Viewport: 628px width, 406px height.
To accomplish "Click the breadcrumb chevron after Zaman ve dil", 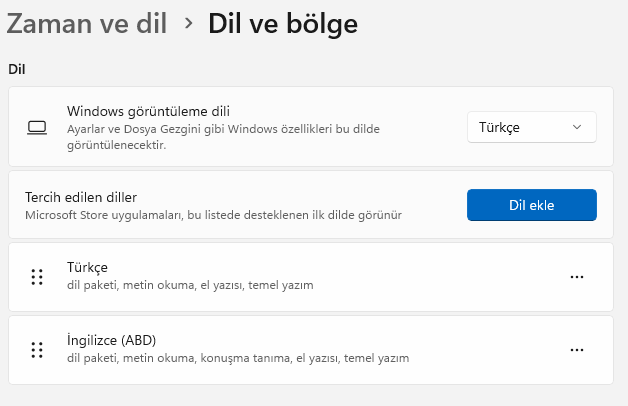I will [x=188, y=23].
